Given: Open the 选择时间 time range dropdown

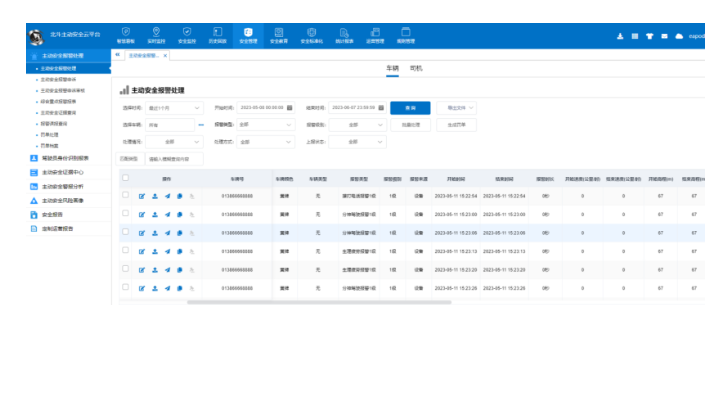Looking at the screenshot, I should tap(174, 108).
